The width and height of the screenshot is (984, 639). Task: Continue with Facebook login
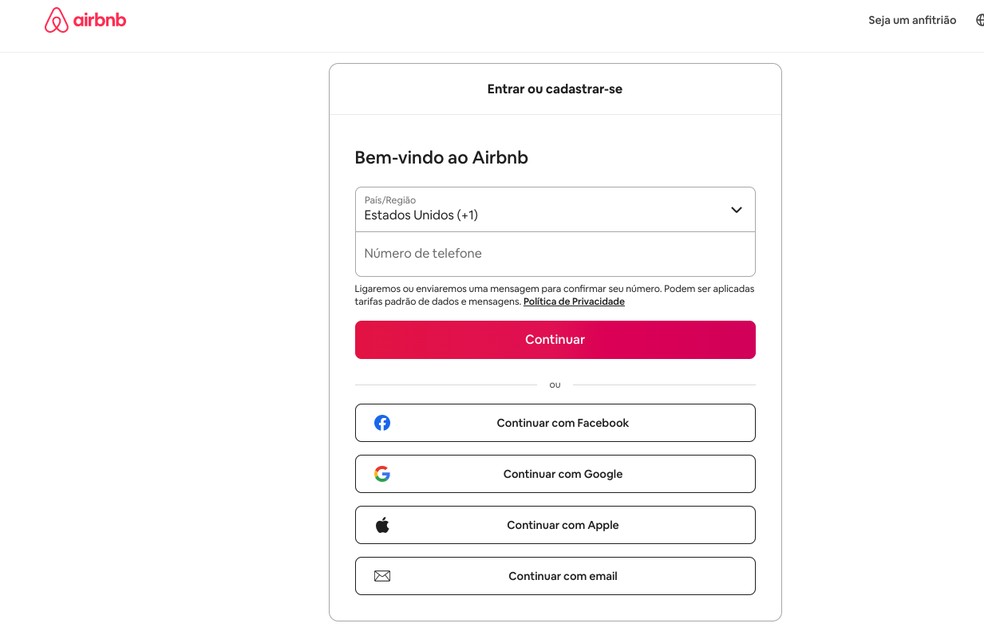pyautogui.click(x=555, y=422)
